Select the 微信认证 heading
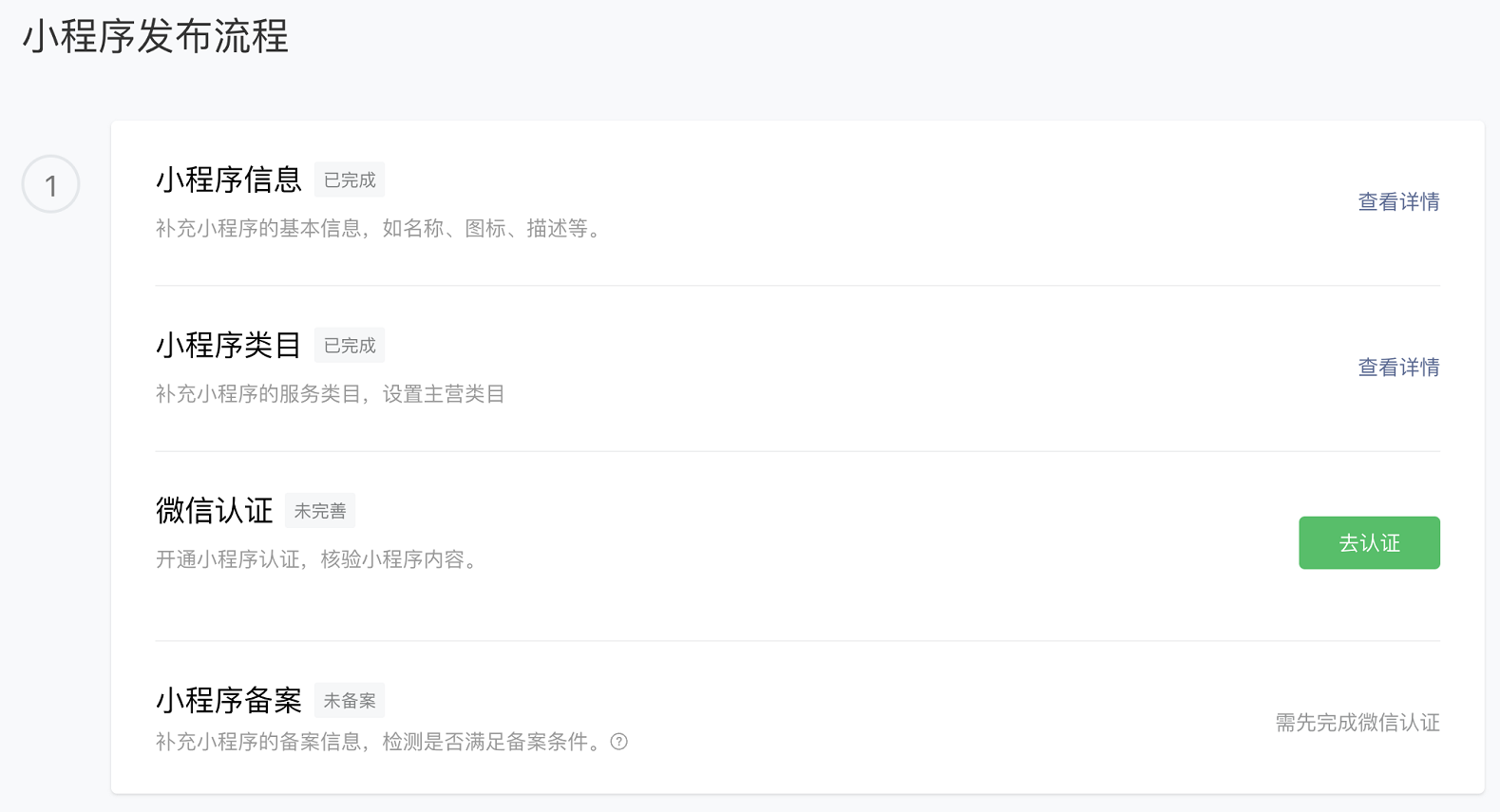This screenshot has height=812, width=1500. point(215,510)
